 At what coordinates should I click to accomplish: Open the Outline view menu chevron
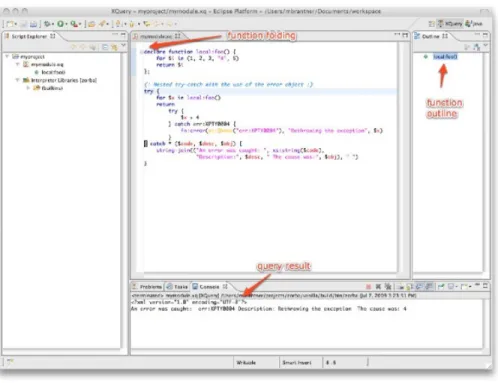click(x=485, y=46)
